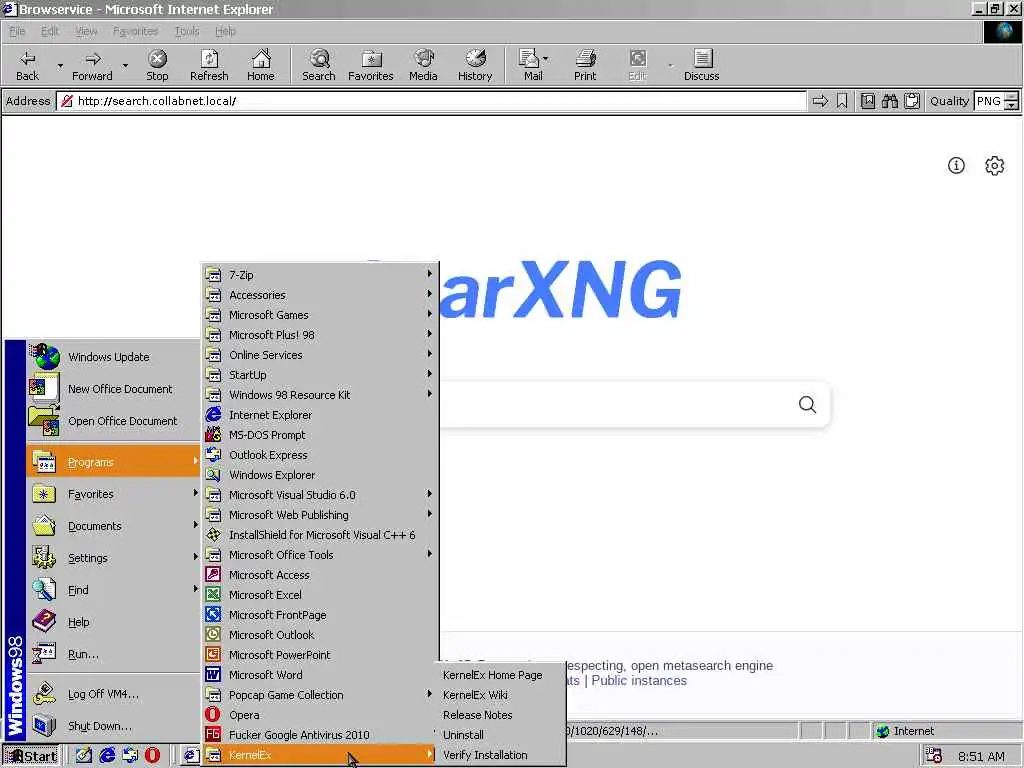Screen dimensions: 1024x768
Task: Launch Opera from Programs menu
Action: pyautogui.click(x=320, y=715)
